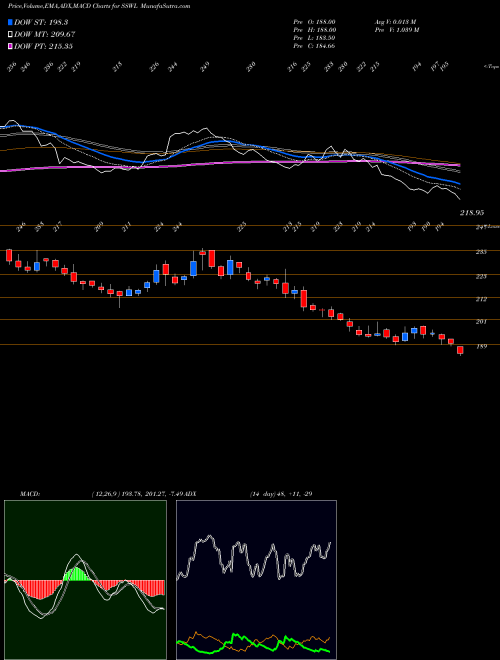Viewport: 500px width, 660px height.
Task: Select the 'DOW MT: 209.67' label
Action: [45, 34]
